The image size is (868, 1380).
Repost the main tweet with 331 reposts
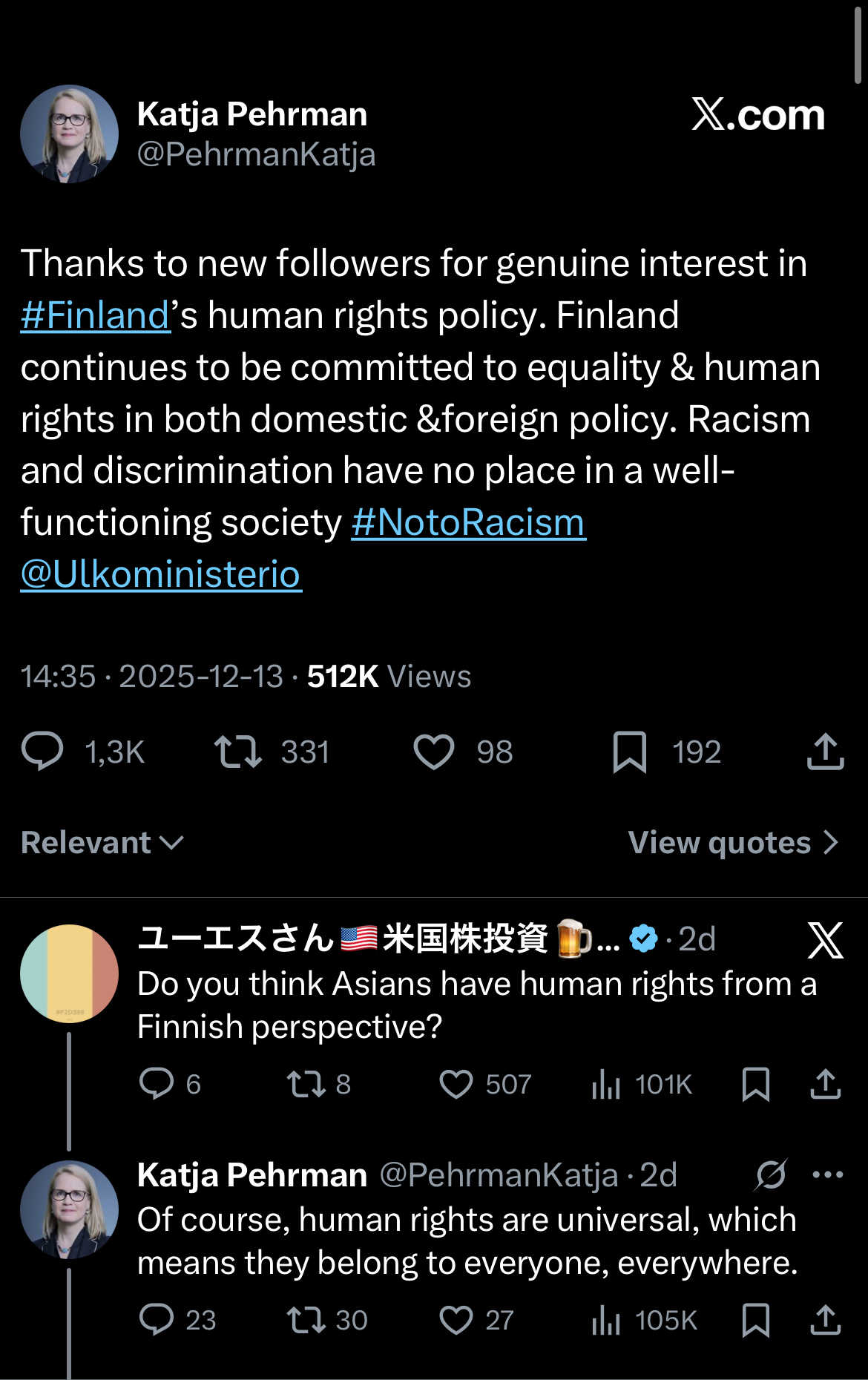click(237, 751)
